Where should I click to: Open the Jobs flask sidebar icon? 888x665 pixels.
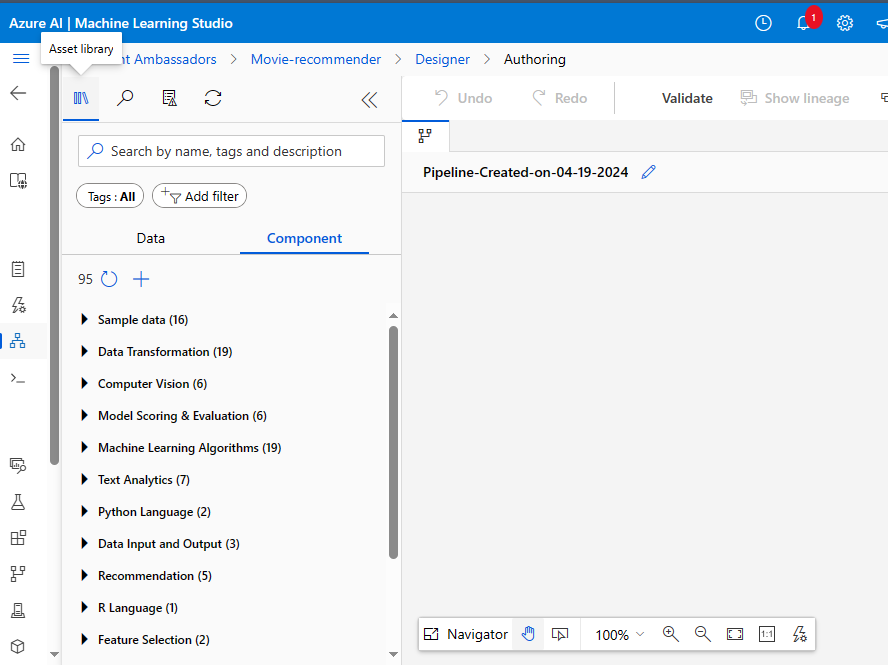pyautogui.click(x=18, y=502)
